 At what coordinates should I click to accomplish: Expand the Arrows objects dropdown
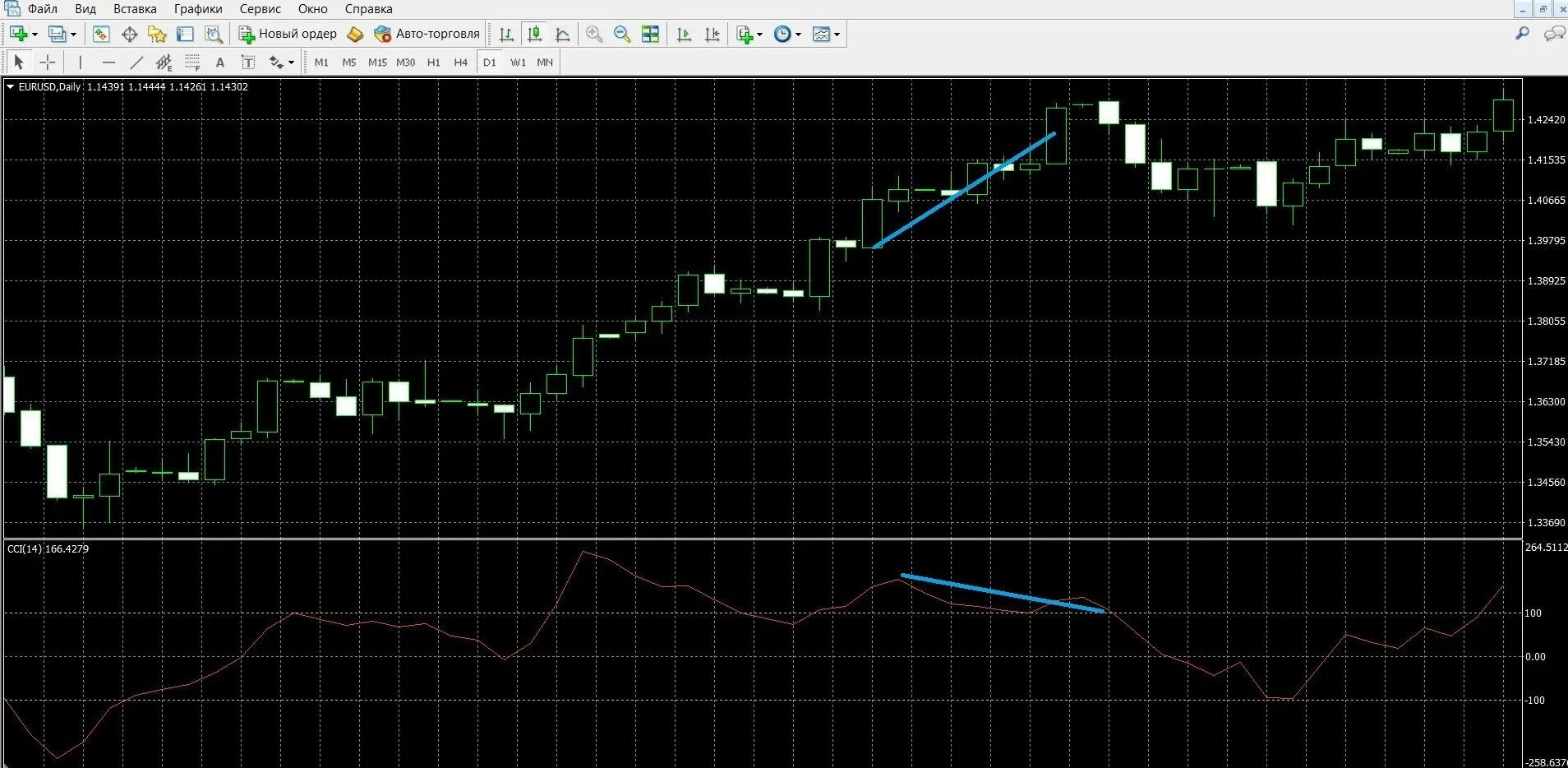point(291,62)
